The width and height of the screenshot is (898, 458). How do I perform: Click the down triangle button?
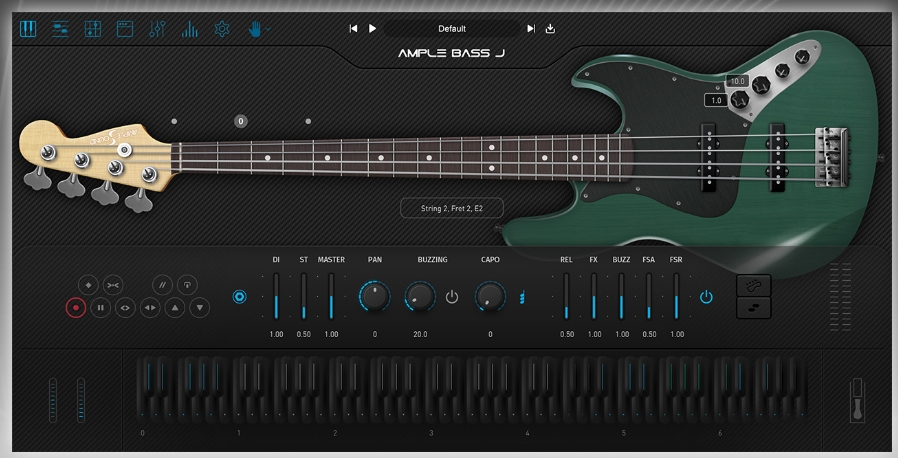coord(199,308)
